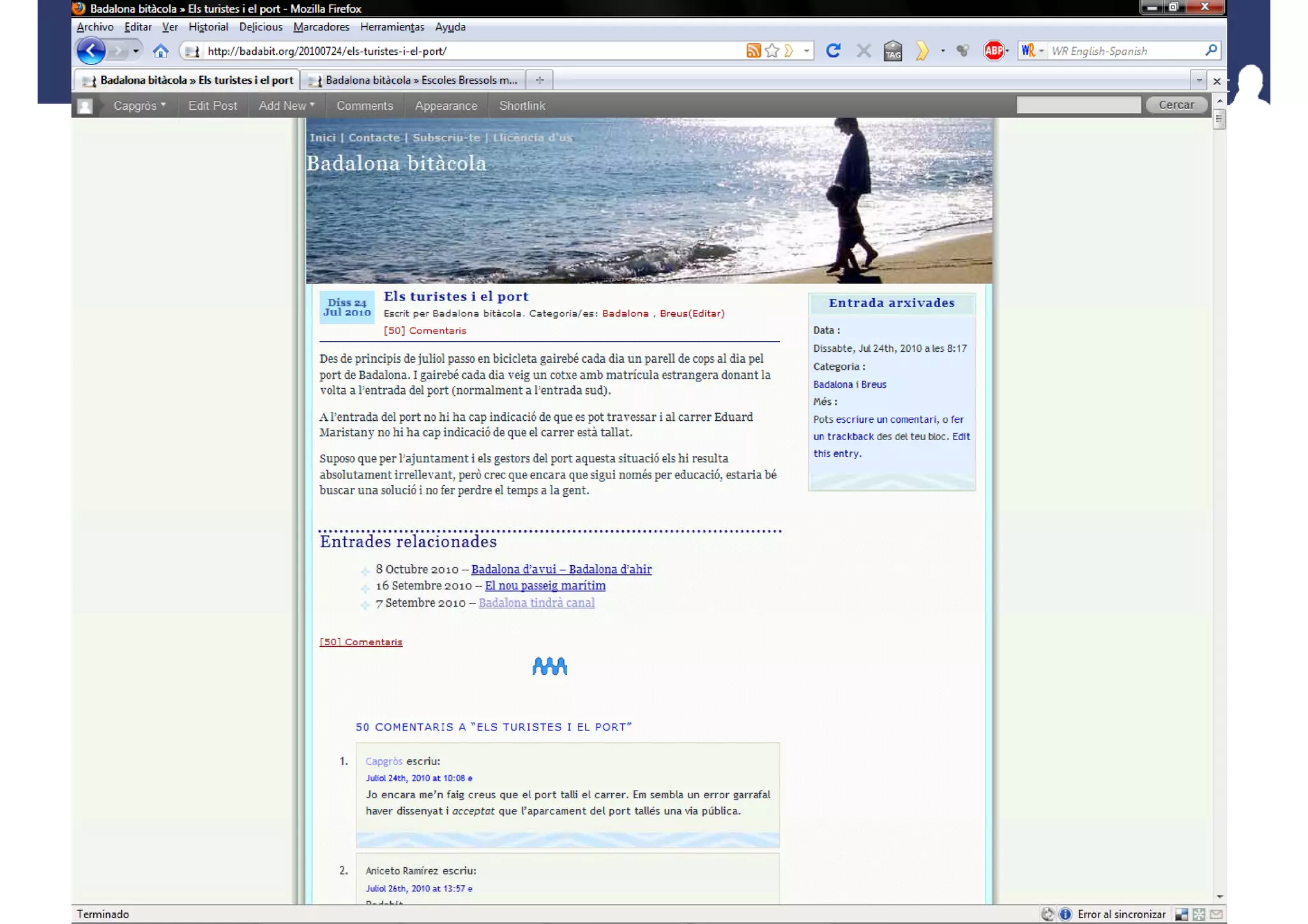Open the Delicious menu
1308x924 pixels.
coord(261,27)
